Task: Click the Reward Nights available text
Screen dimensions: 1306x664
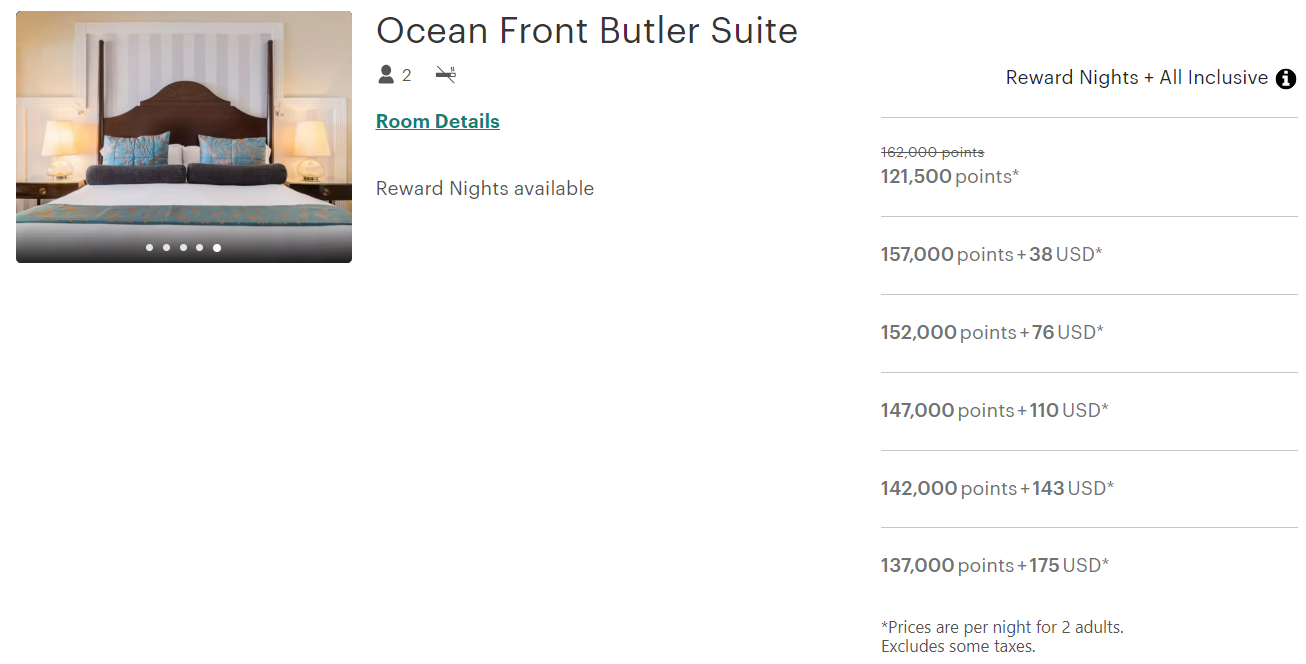Action: pos(485,188)
